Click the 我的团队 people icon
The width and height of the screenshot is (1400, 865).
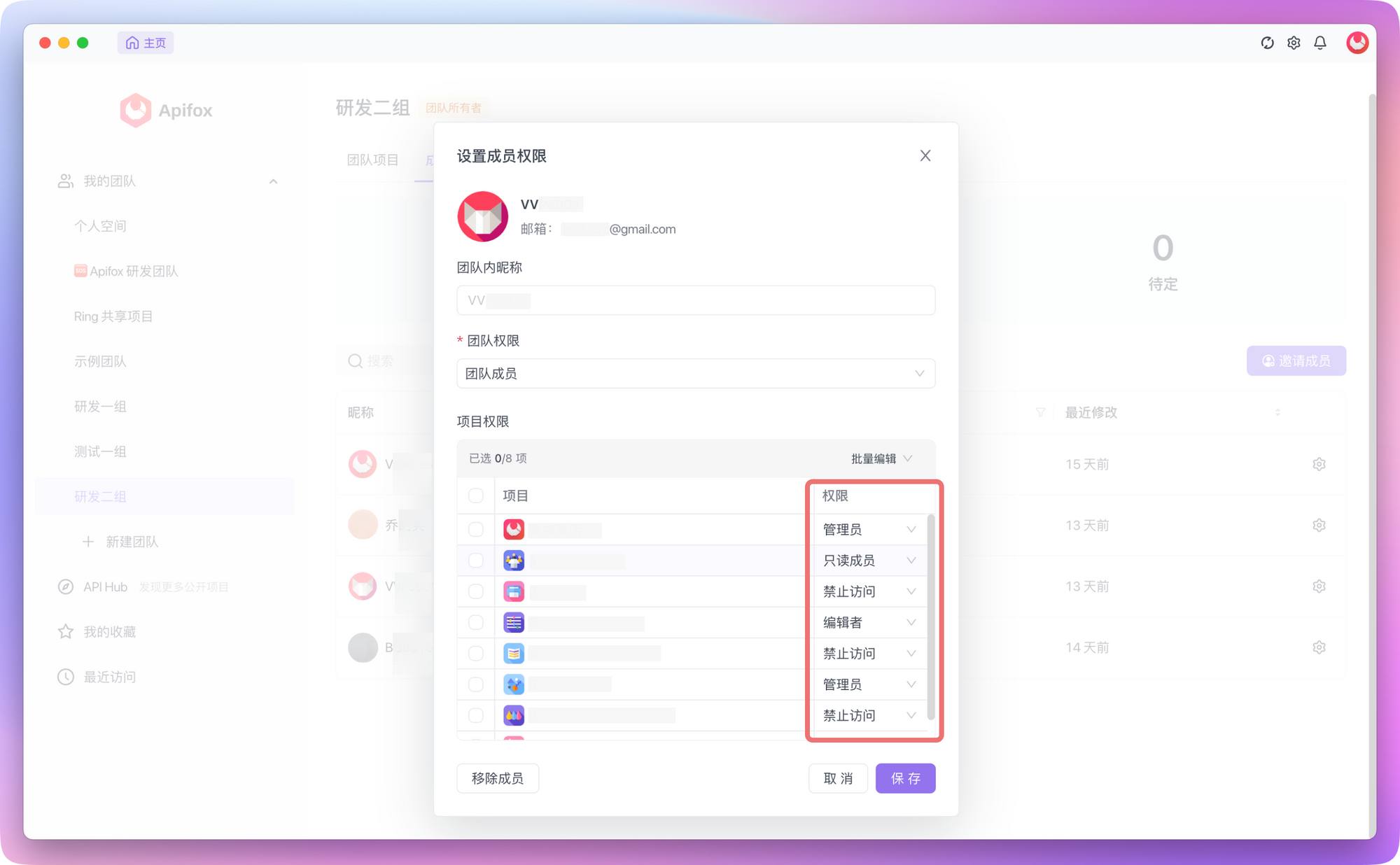[x=65, y=181]
